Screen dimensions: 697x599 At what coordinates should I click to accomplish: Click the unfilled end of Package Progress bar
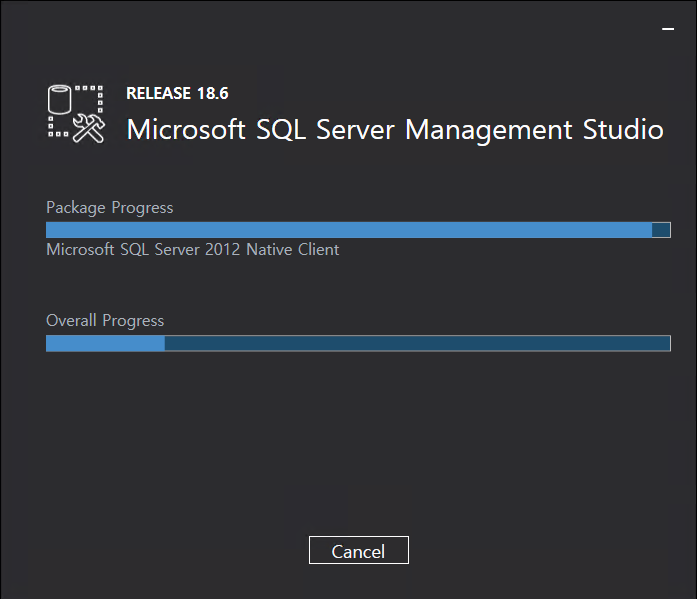pos(661,230)
